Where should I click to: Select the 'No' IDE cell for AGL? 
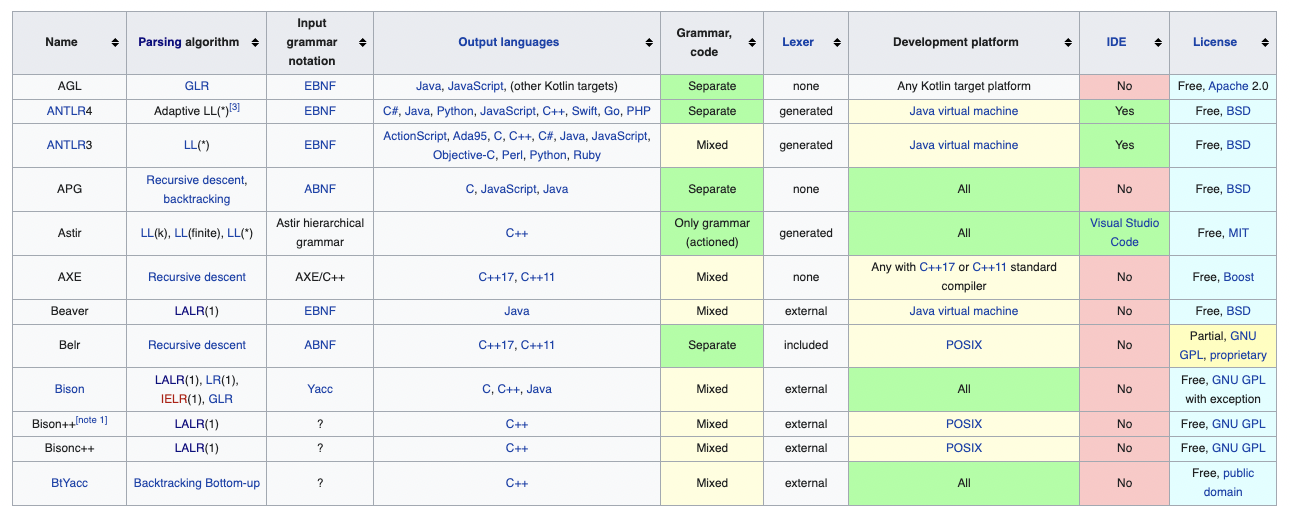(x=1124, y=86)
